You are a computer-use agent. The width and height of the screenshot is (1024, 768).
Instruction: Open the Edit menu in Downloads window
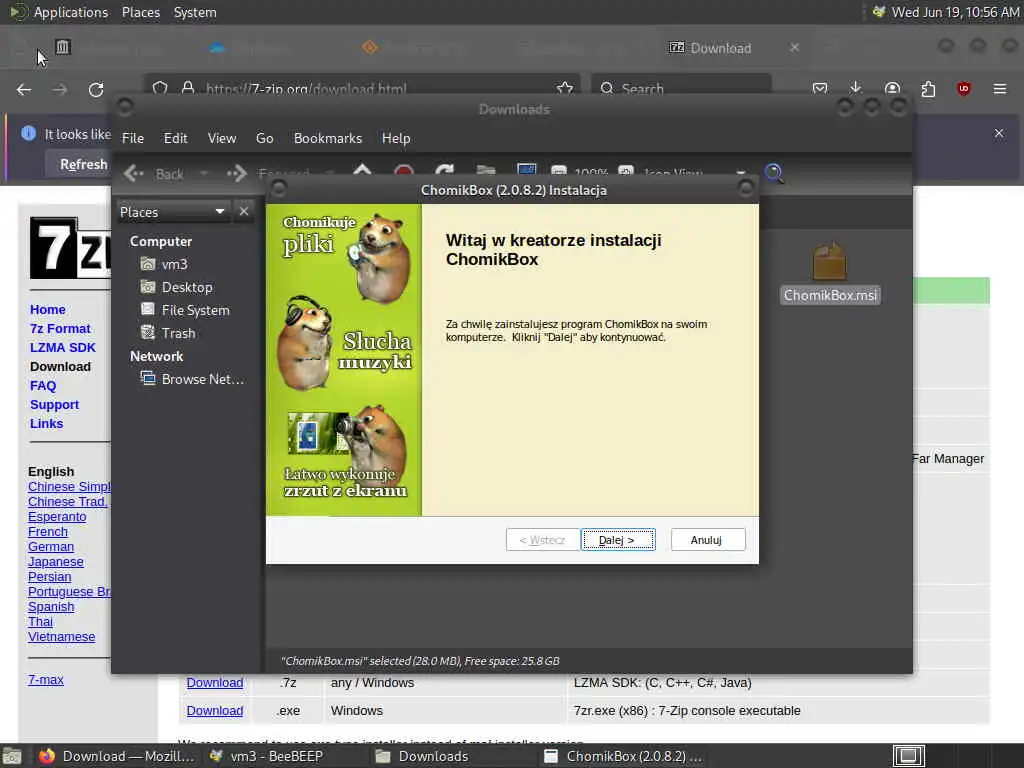(175, 138)
